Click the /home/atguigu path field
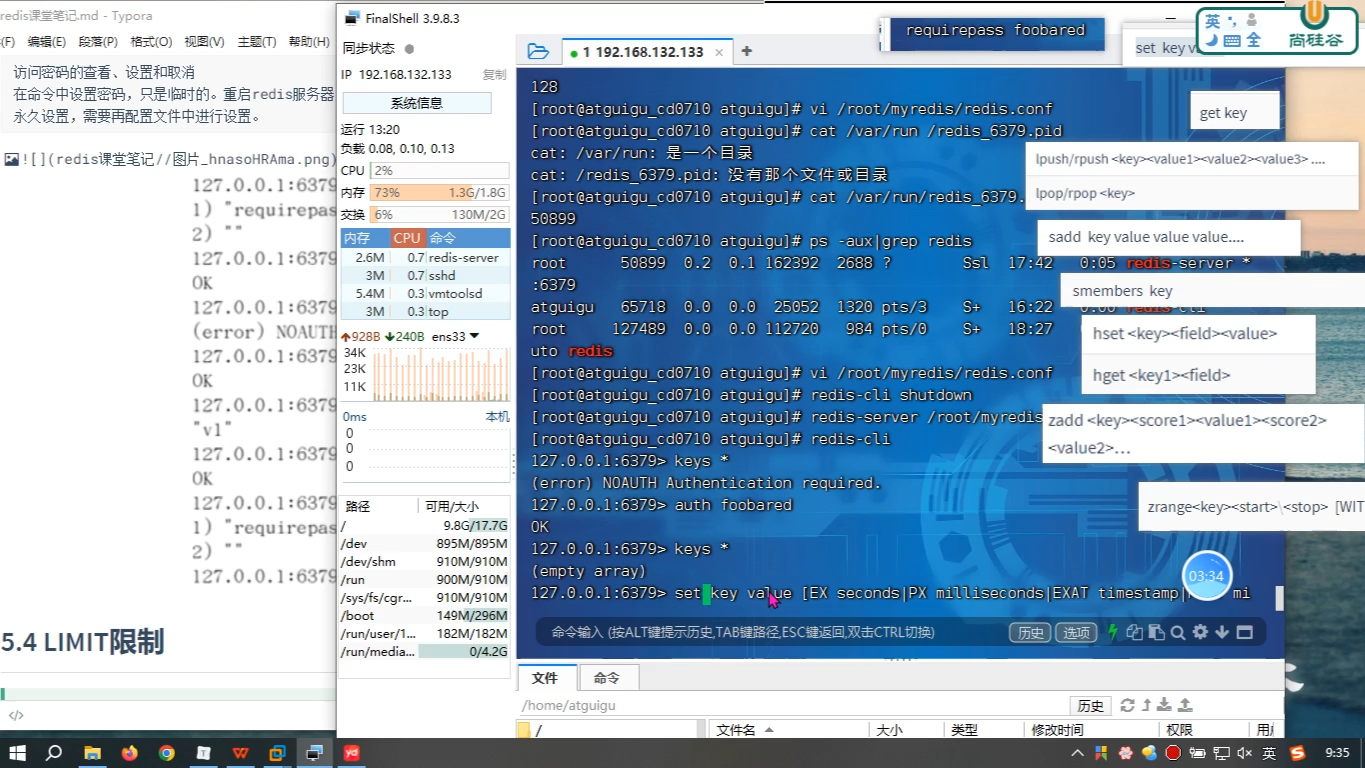 [793, 705]
